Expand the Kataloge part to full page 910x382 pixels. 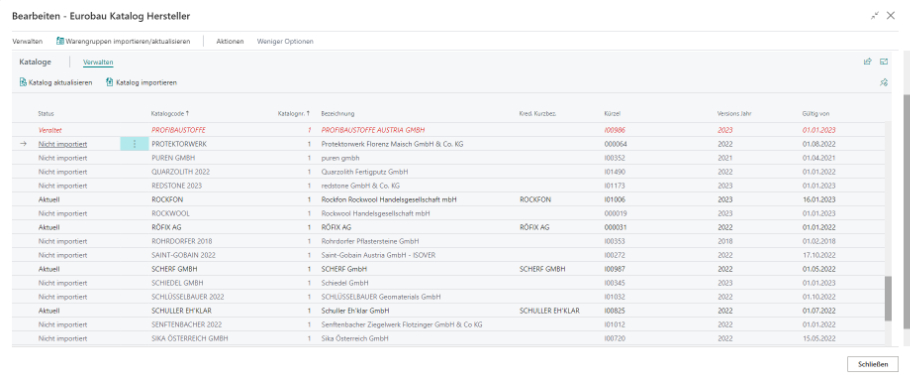(884, 62)
